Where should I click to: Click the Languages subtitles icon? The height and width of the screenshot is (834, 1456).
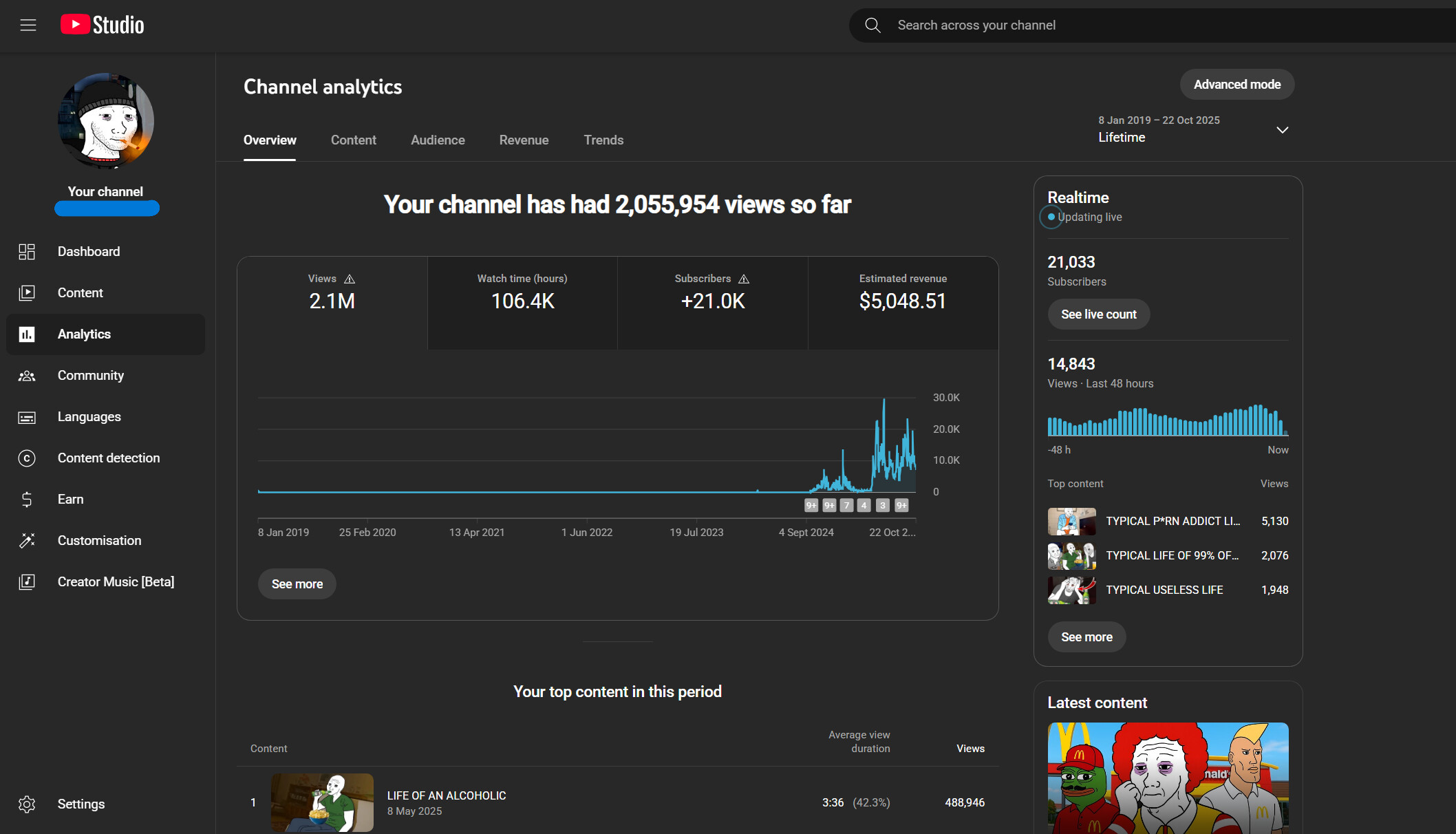point(27,417)
